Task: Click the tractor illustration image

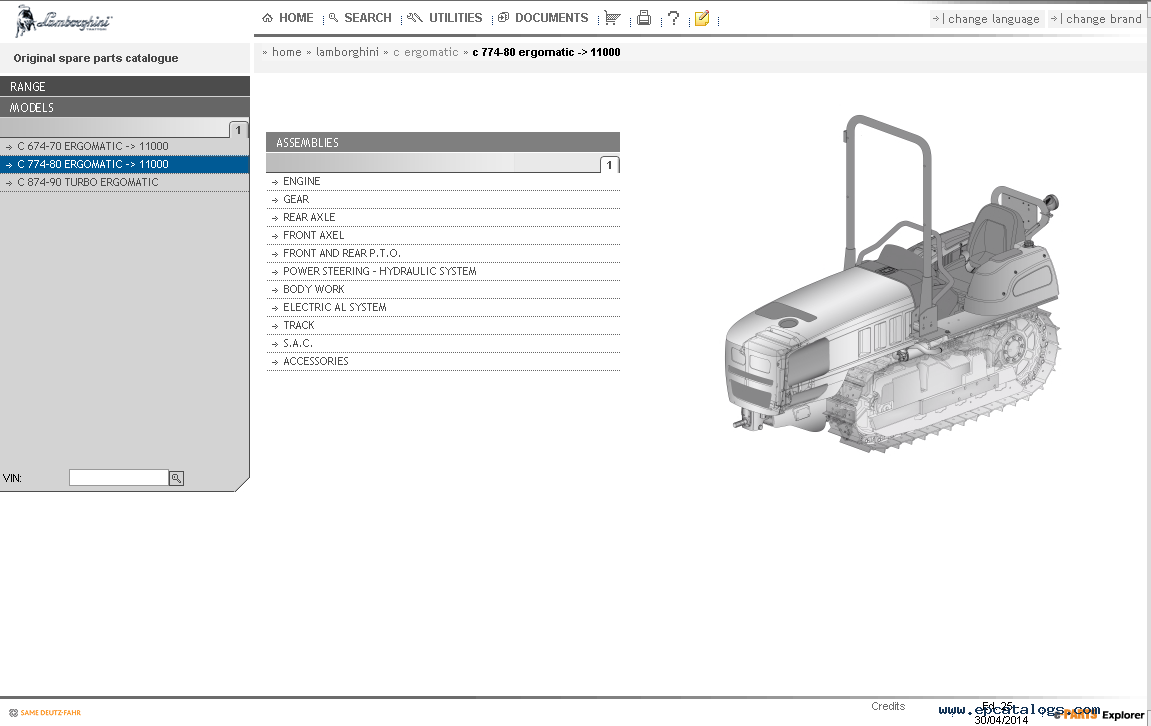Action: (x=893, y=283)
